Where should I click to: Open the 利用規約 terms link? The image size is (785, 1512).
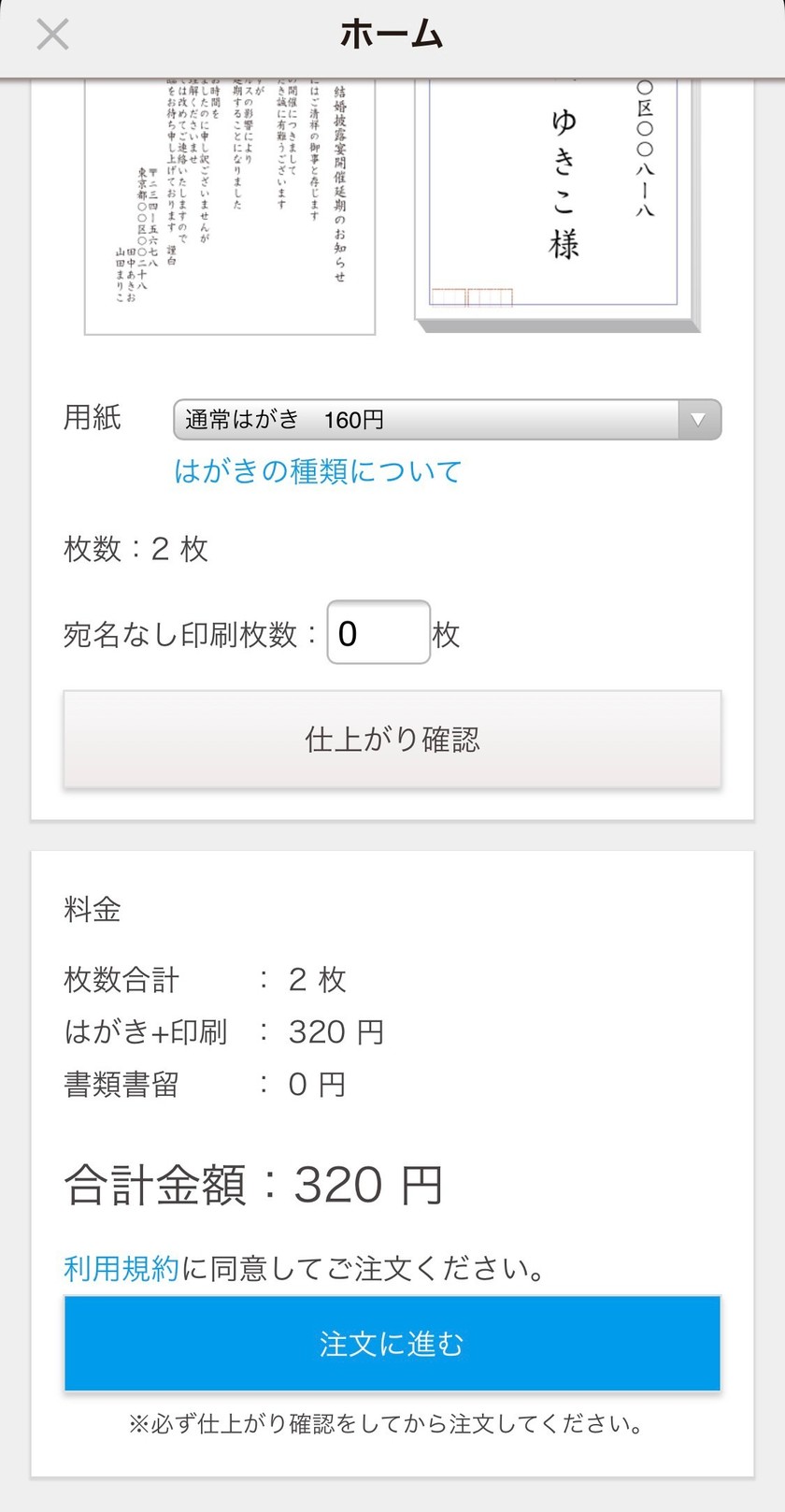(121, 1269)
